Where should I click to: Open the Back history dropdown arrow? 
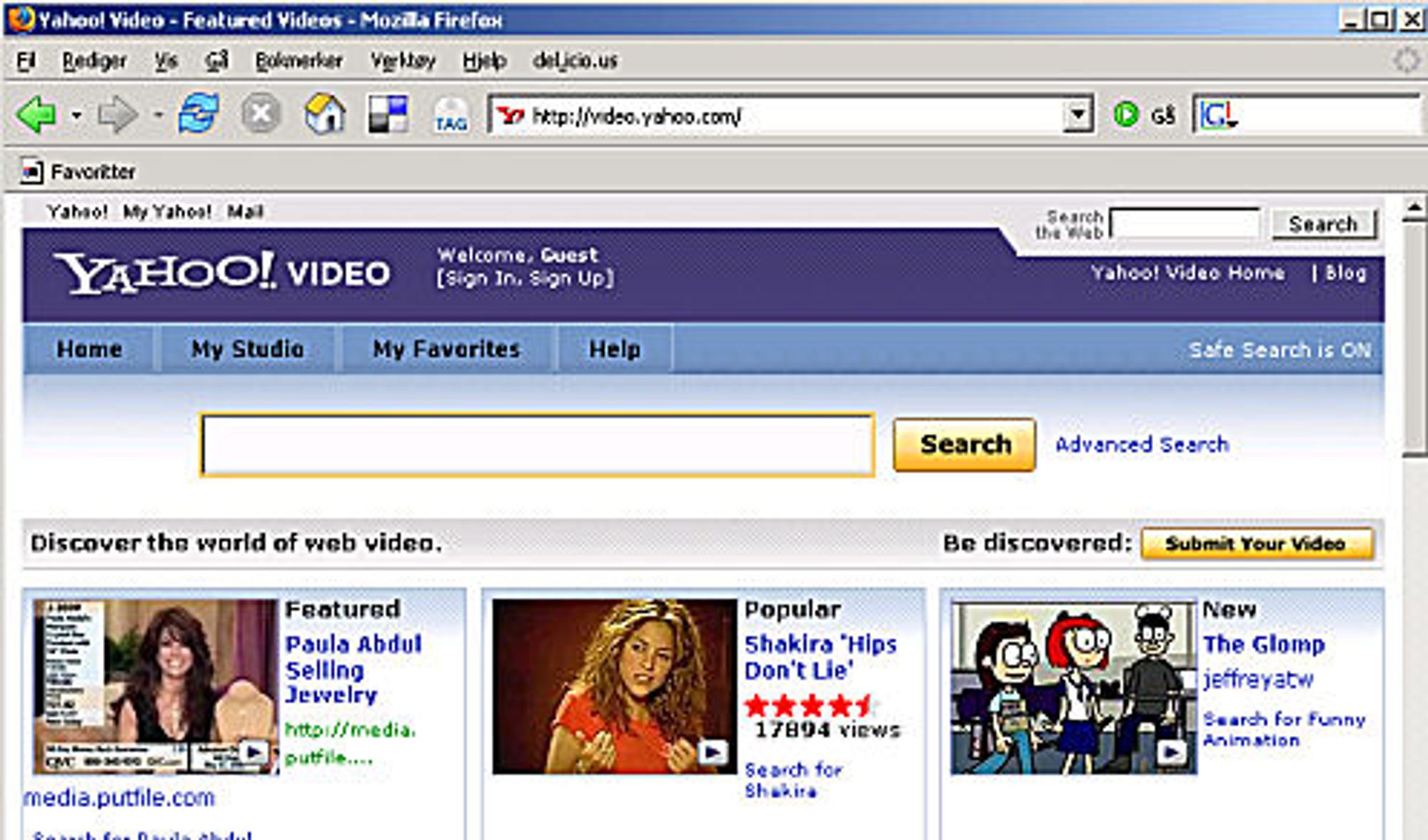pyautogui.click(x=76, y=115)
